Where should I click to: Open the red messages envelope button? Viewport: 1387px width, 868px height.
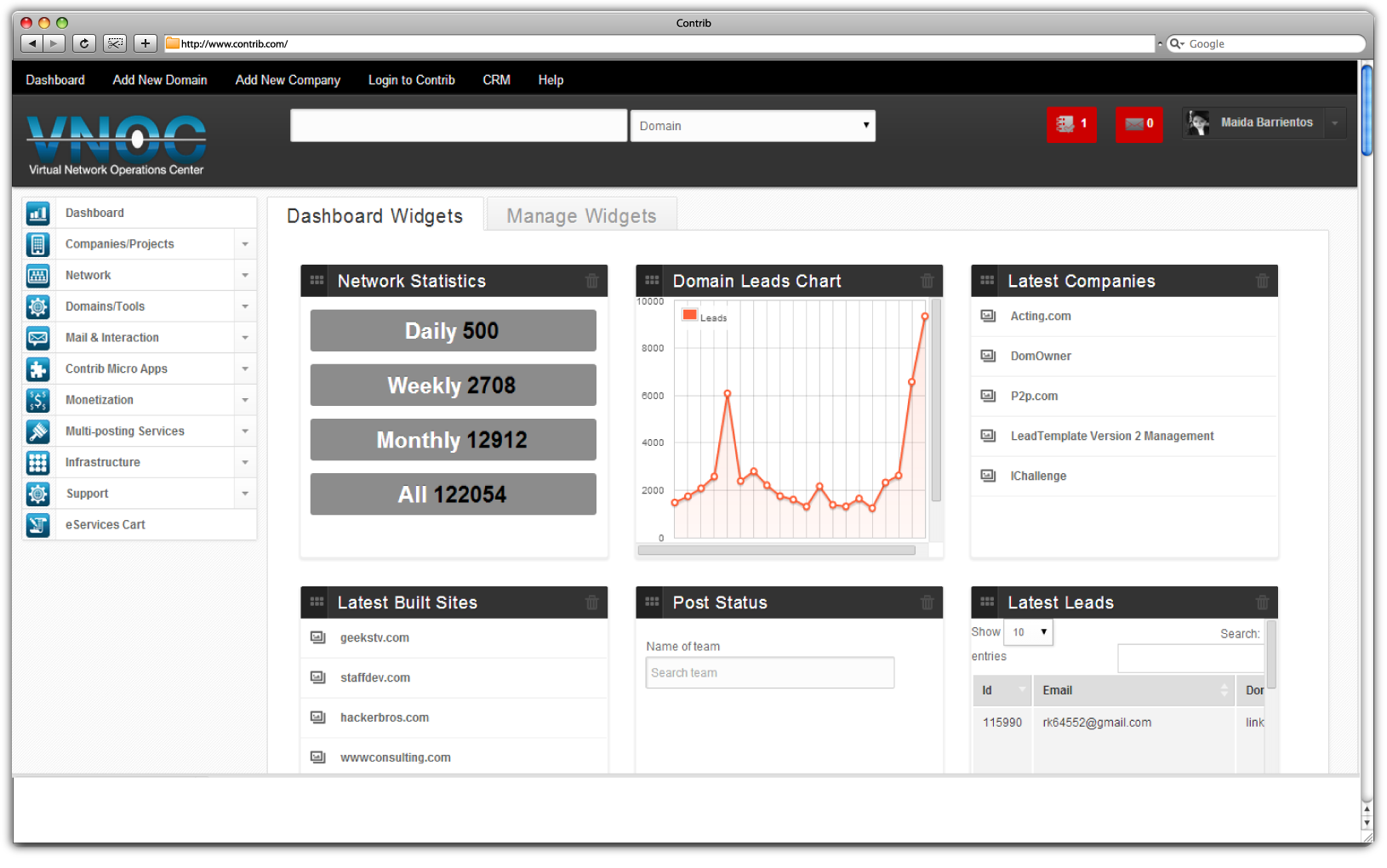point(1139,124)
